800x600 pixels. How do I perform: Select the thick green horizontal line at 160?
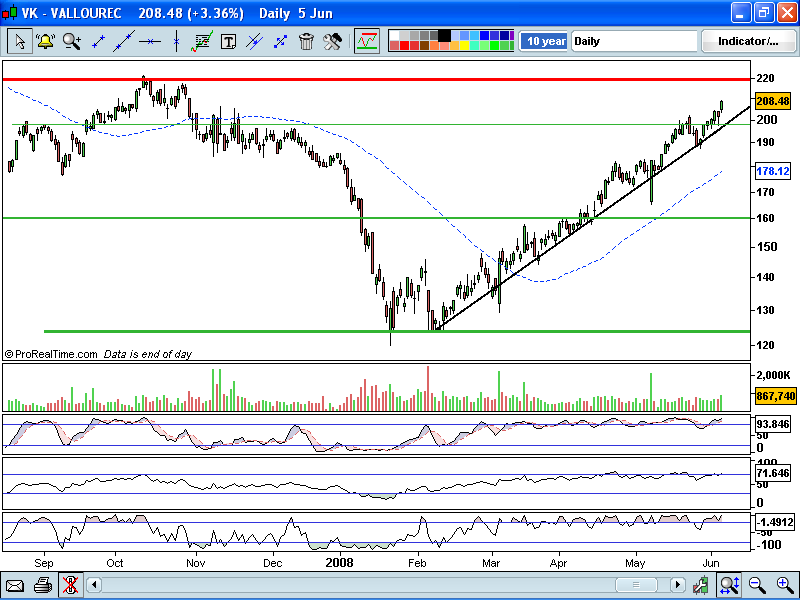[377, 218]
